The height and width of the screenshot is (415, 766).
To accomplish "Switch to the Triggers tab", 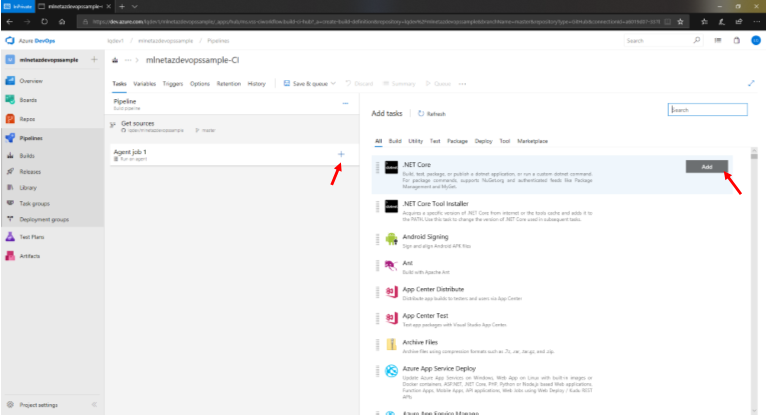I will coord(172,84).
